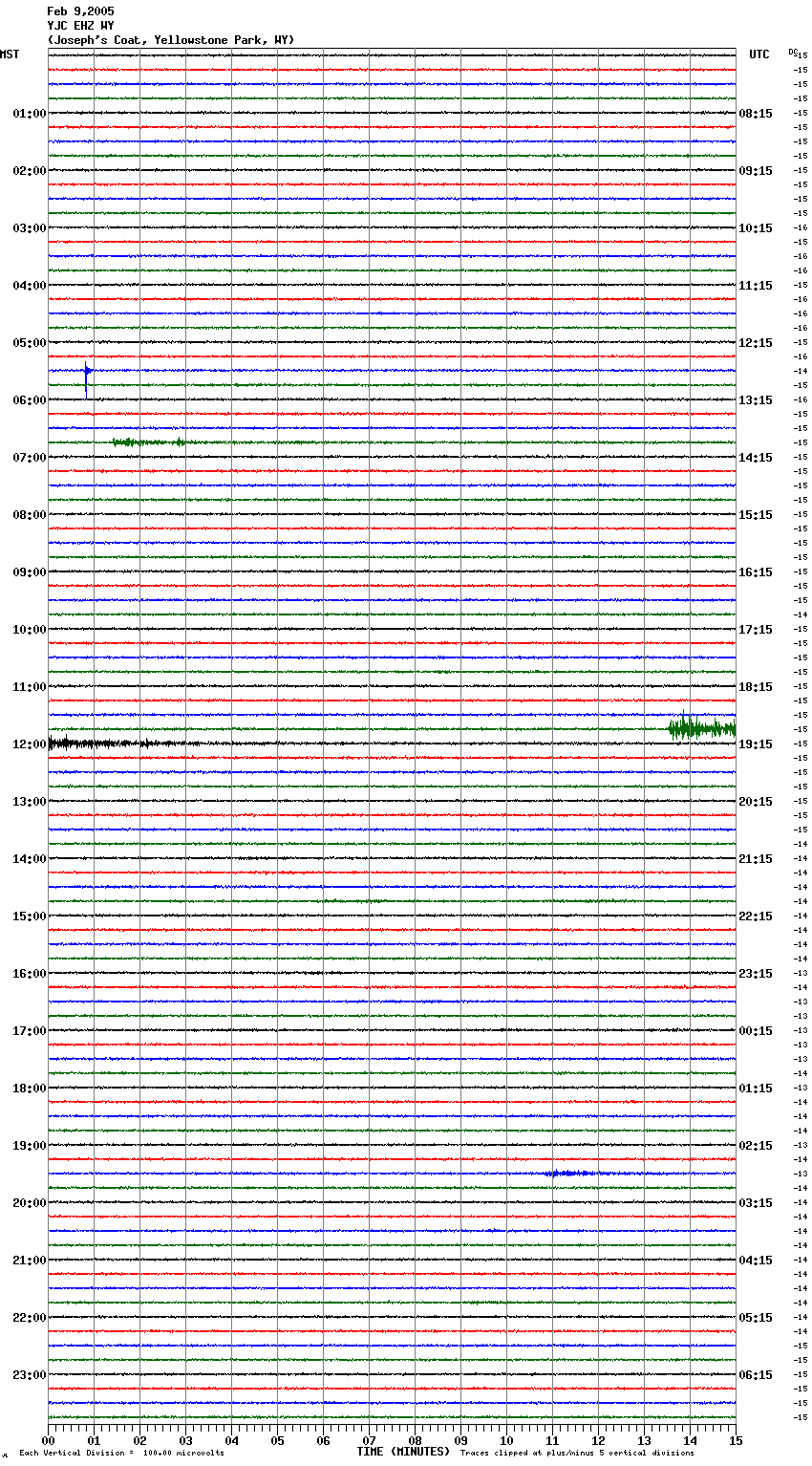Click the Each Vertical Division 100.00 microvolts note
Viewport: 812px width, 1466px height.
121,1454
